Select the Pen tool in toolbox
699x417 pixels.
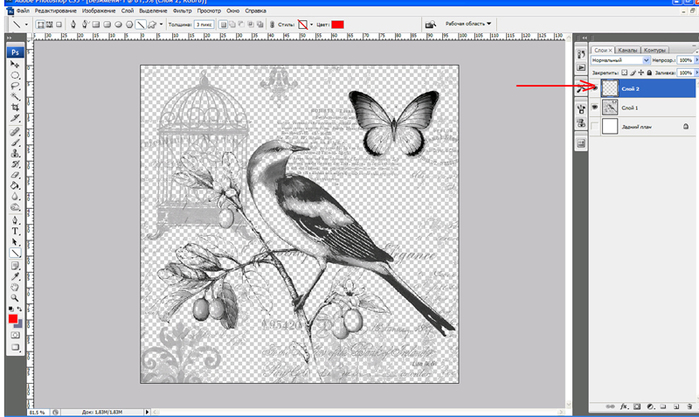[x=15, y=220]
